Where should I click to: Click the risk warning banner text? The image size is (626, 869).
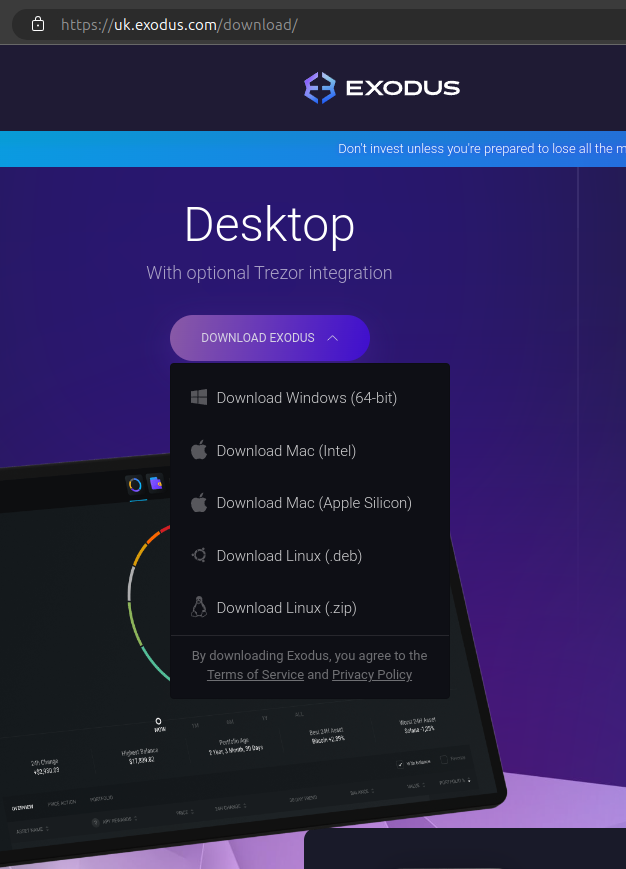click(482, 149)
